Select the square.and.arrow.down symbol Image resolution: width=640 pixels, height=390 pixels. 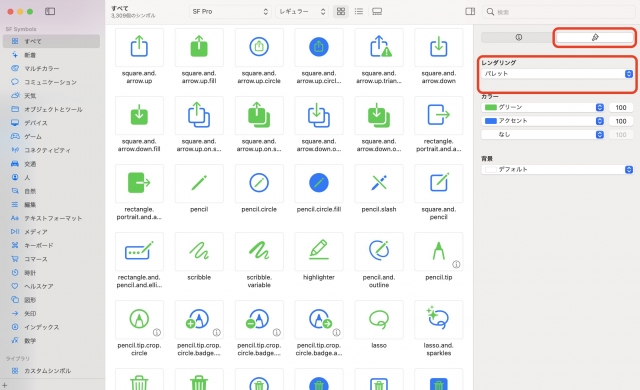point(439,47)
